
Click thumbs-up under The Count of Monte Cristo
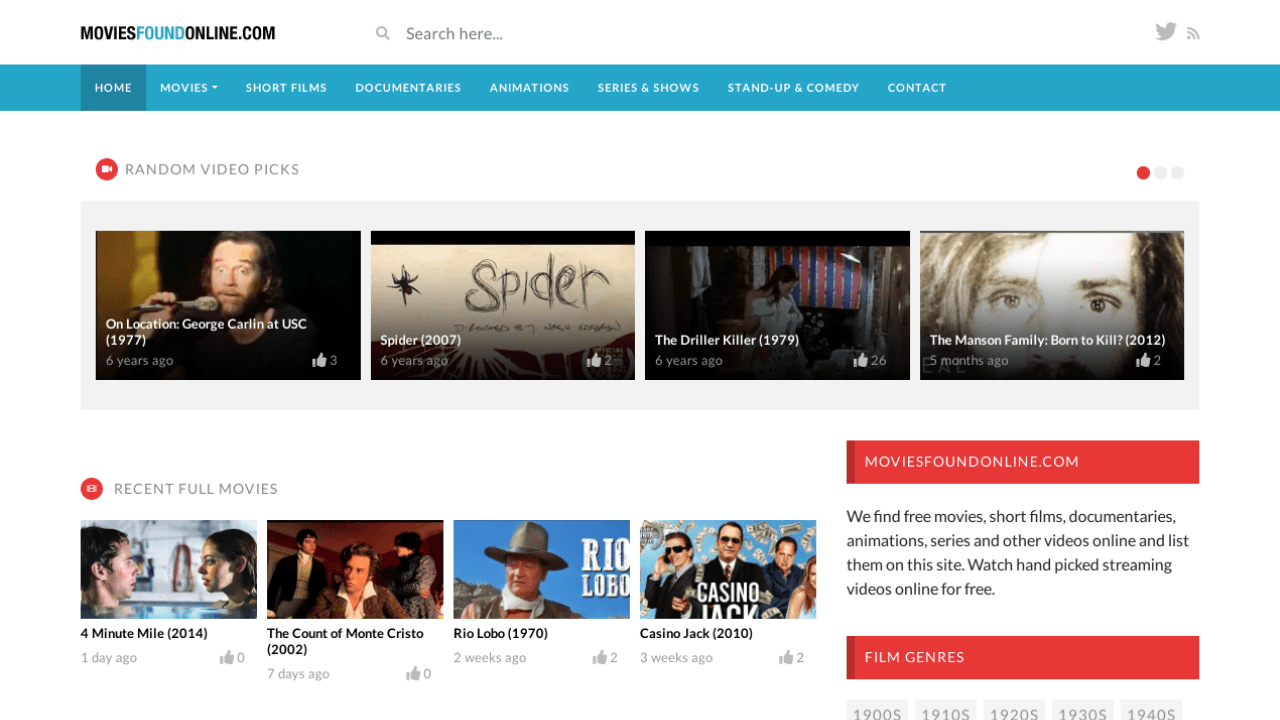(414, 673)
